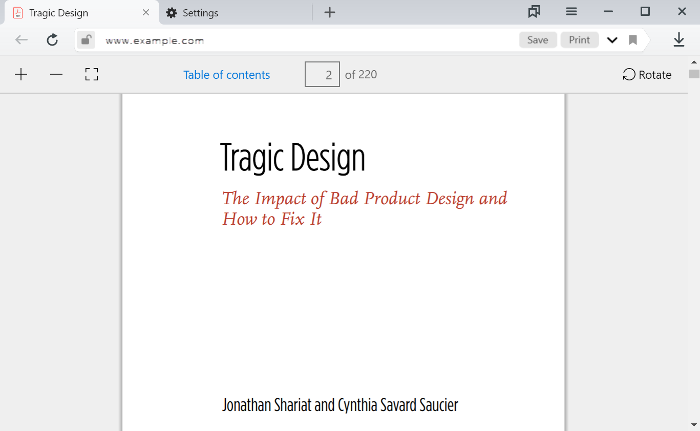
Task: Maximize the browser window
Action: (x=645, y=12)
